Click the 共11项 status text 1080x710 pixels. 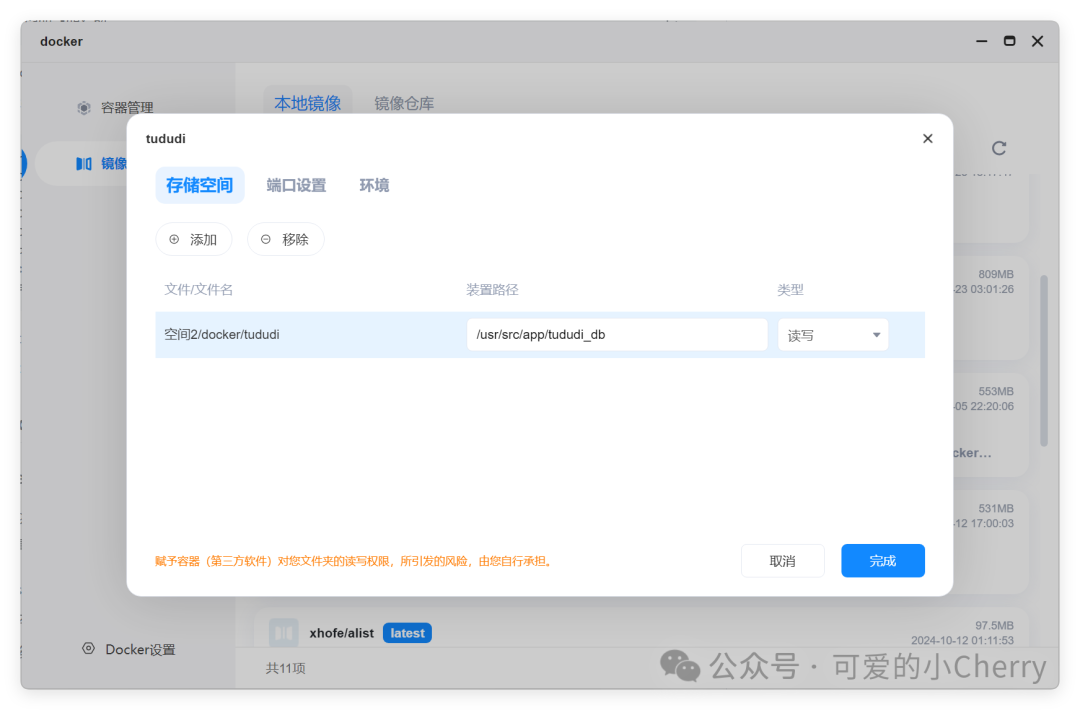pos(285,668)
